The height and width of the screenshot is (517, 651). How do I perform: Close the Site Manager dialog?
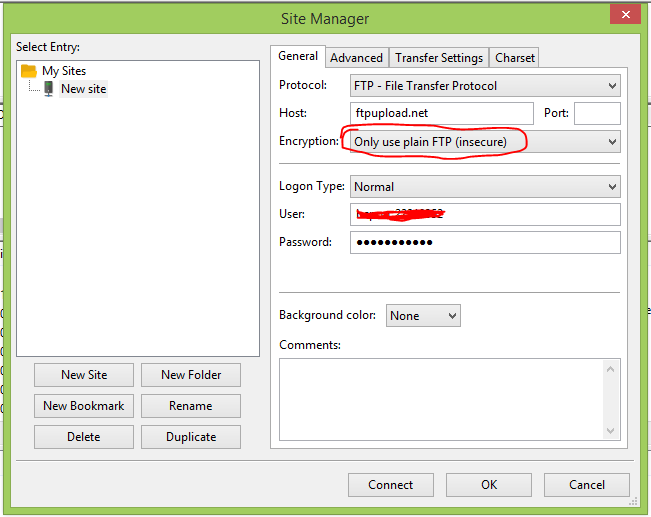click(625, 15)
